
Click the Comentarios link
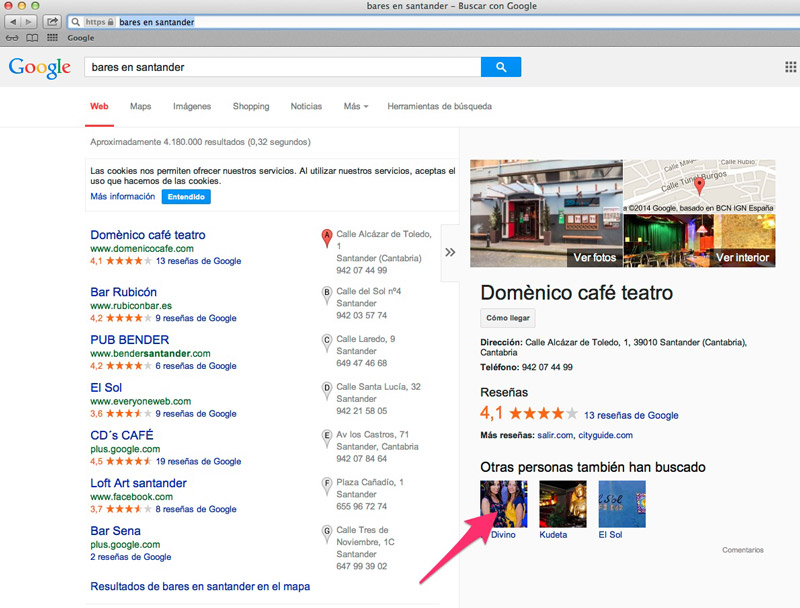pyautogui.click(x=743, y=550)
